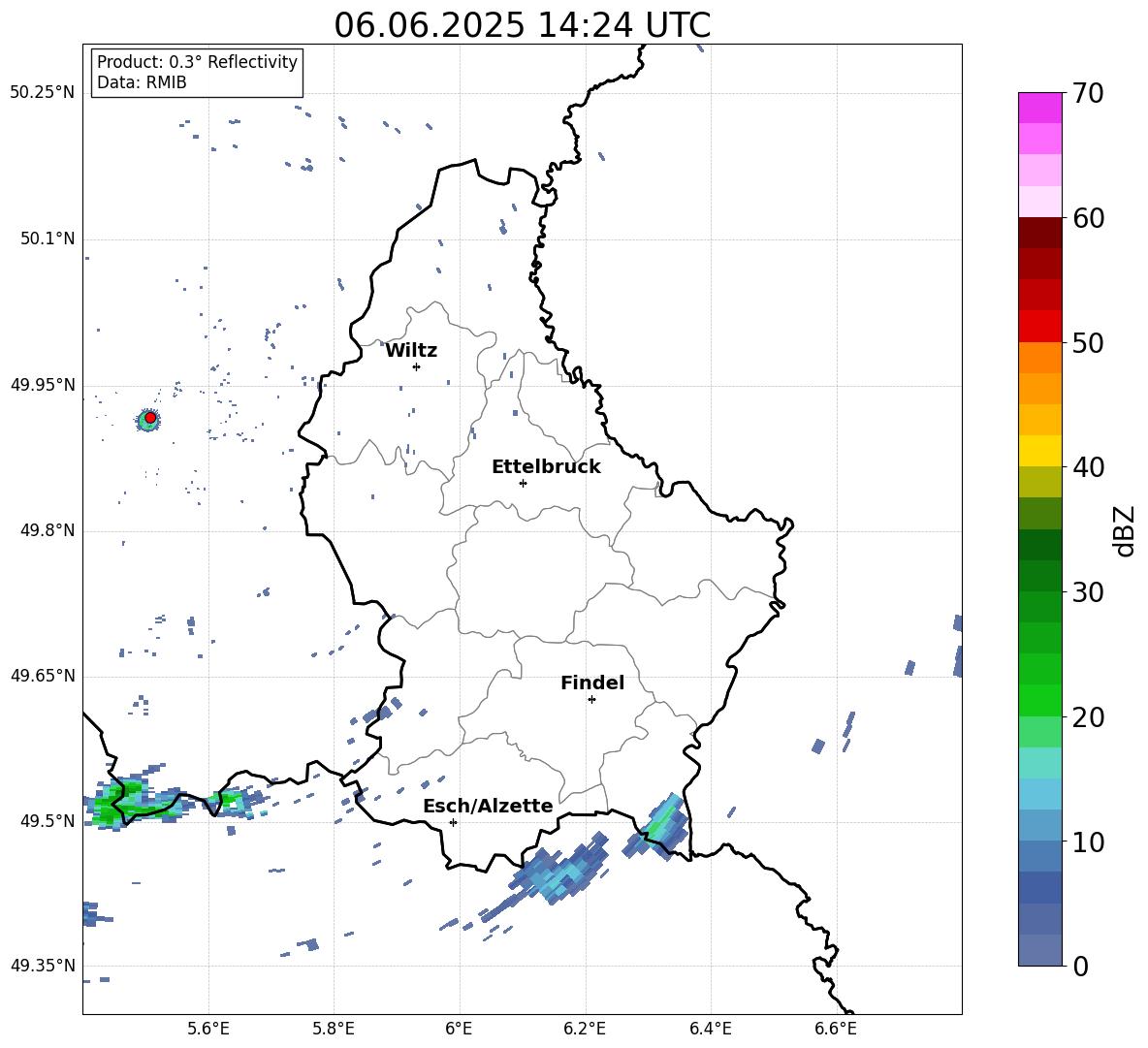
Task: Click the dBZ colorbar axis label
Action: [1126, 530]
